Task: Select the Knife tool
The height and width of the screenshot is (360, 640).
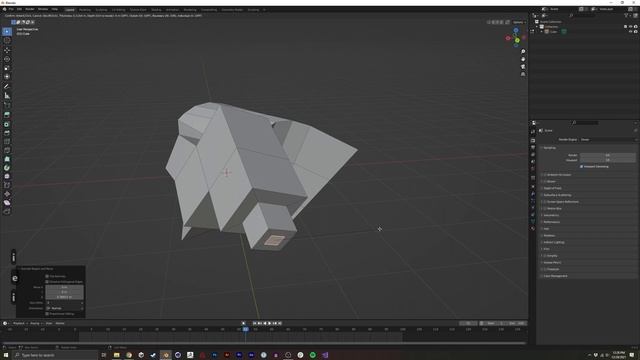Action: click(x=7, y=150)
